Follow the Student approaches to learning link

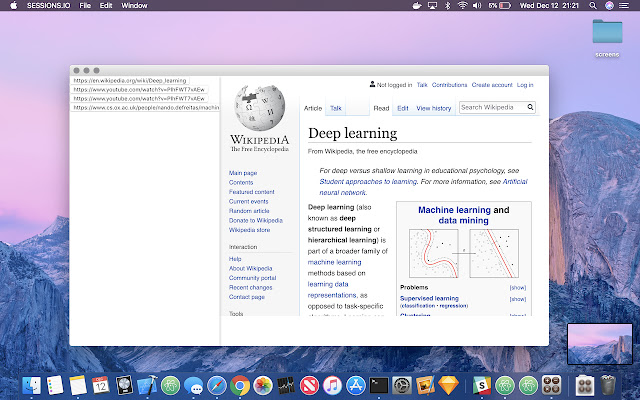[368, 182]
